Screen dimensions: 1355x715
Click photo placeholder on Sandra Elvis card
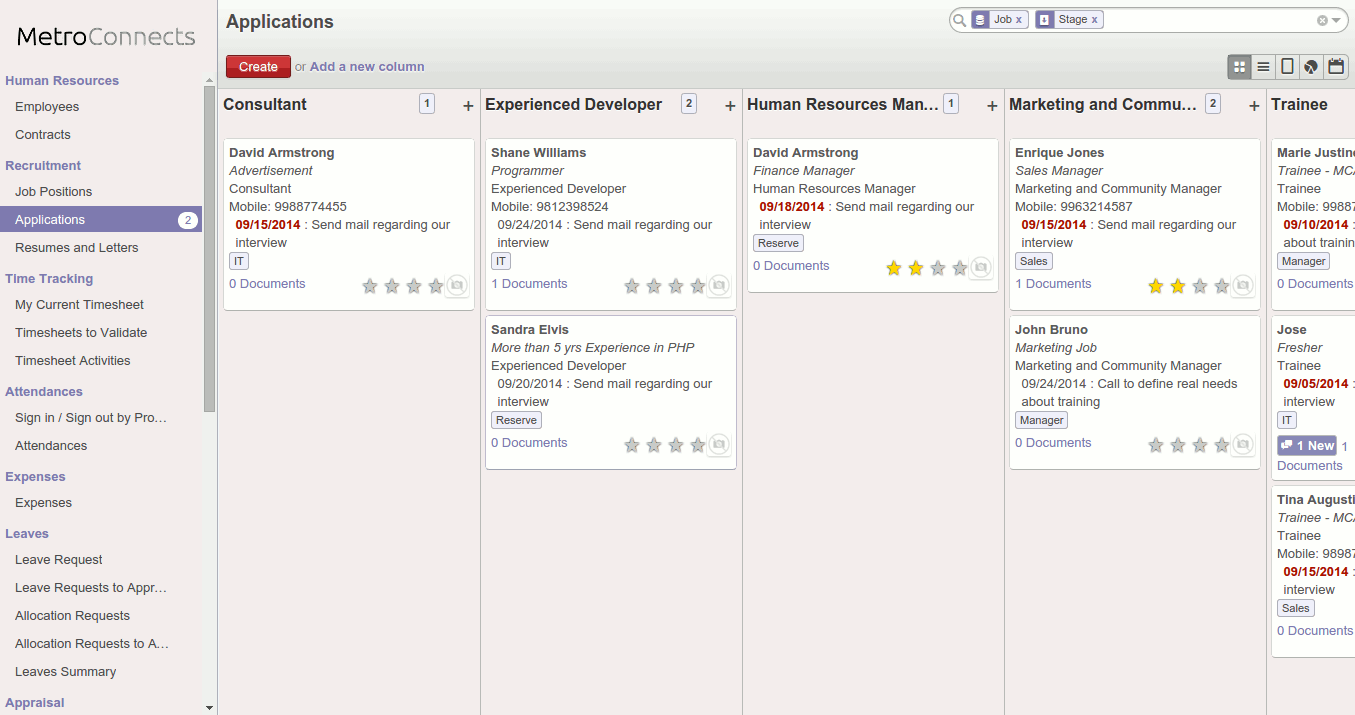[x=718, y=445]
